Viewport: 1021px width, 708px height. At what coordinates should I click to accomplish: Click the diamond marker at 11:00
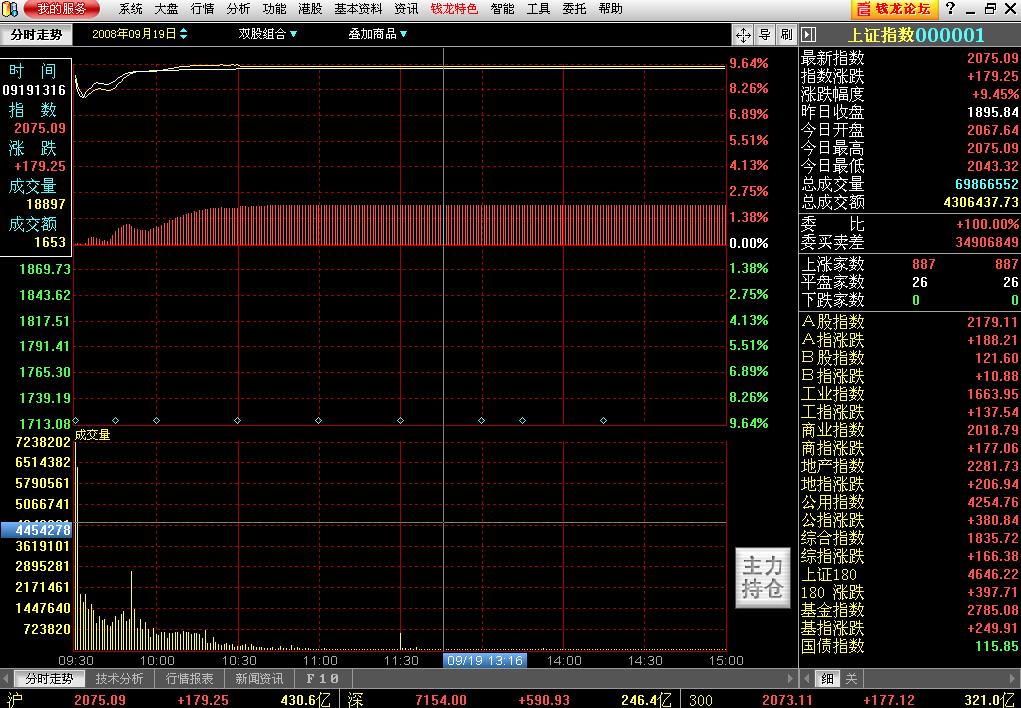(x=318, y=421)
